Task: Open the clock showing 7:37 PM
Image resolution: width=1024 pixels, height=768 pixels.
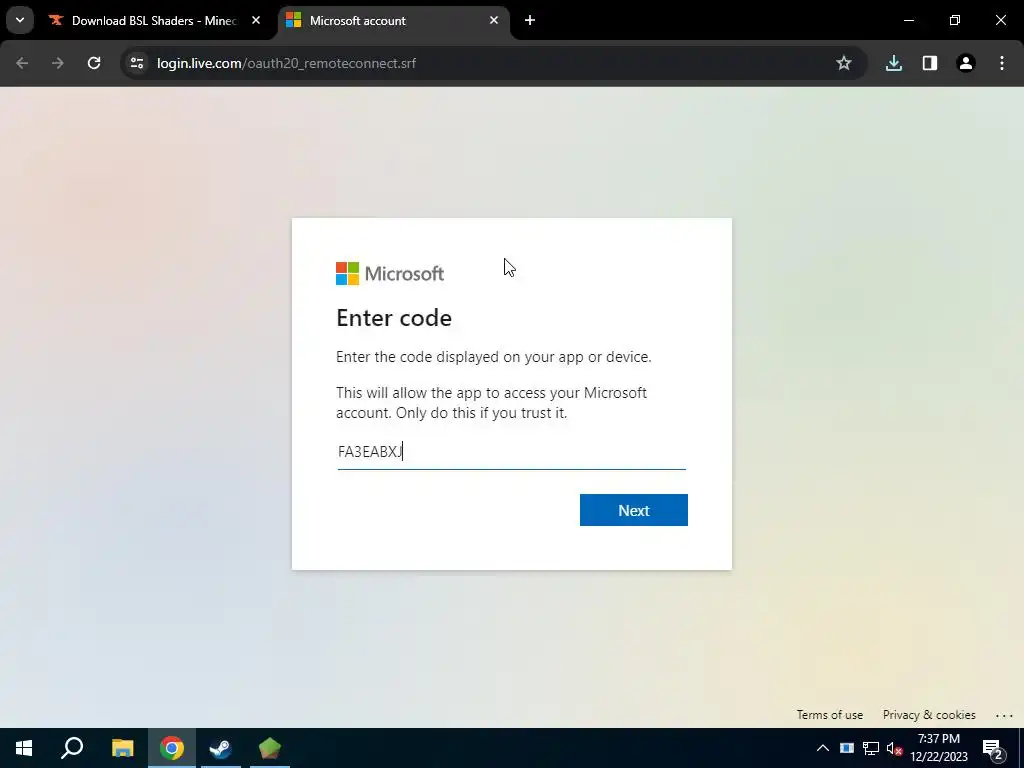Action: 939,748
